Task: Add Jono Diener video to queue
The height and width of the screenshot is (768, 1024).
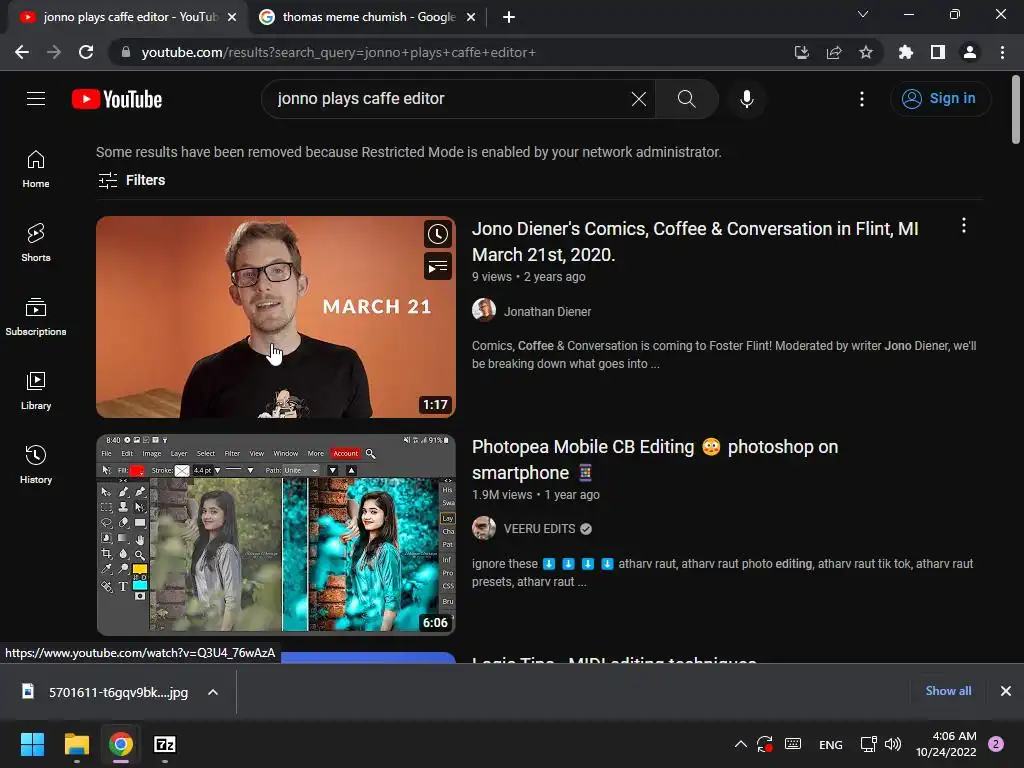Action: (438, 266)
